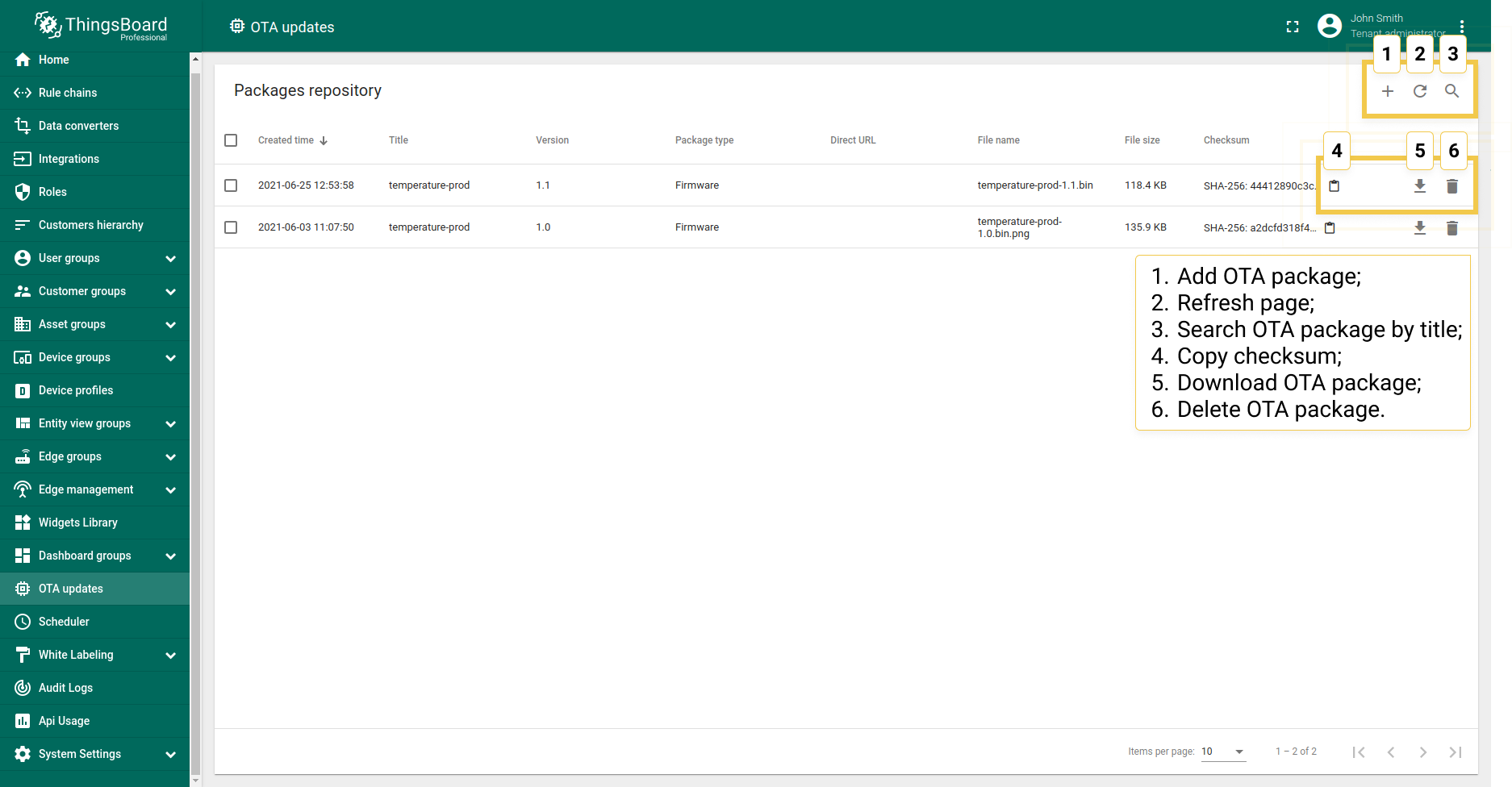The width and height of the screenshot is (1512, 787).
Task: Open Rule chains page
Action: [94, 93]
